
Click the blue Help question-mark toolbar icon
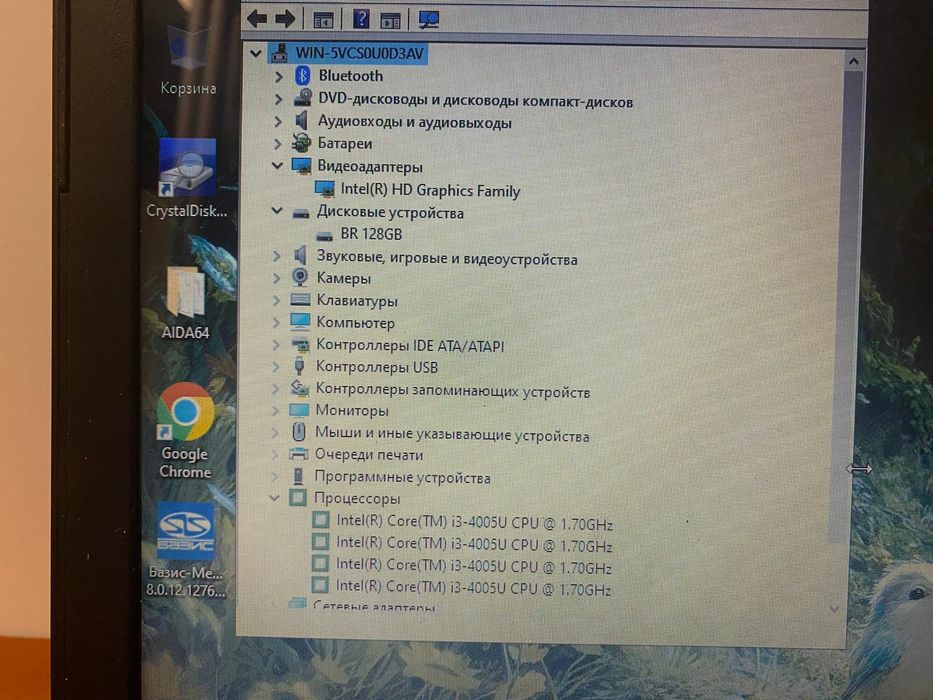coord(361,19)
